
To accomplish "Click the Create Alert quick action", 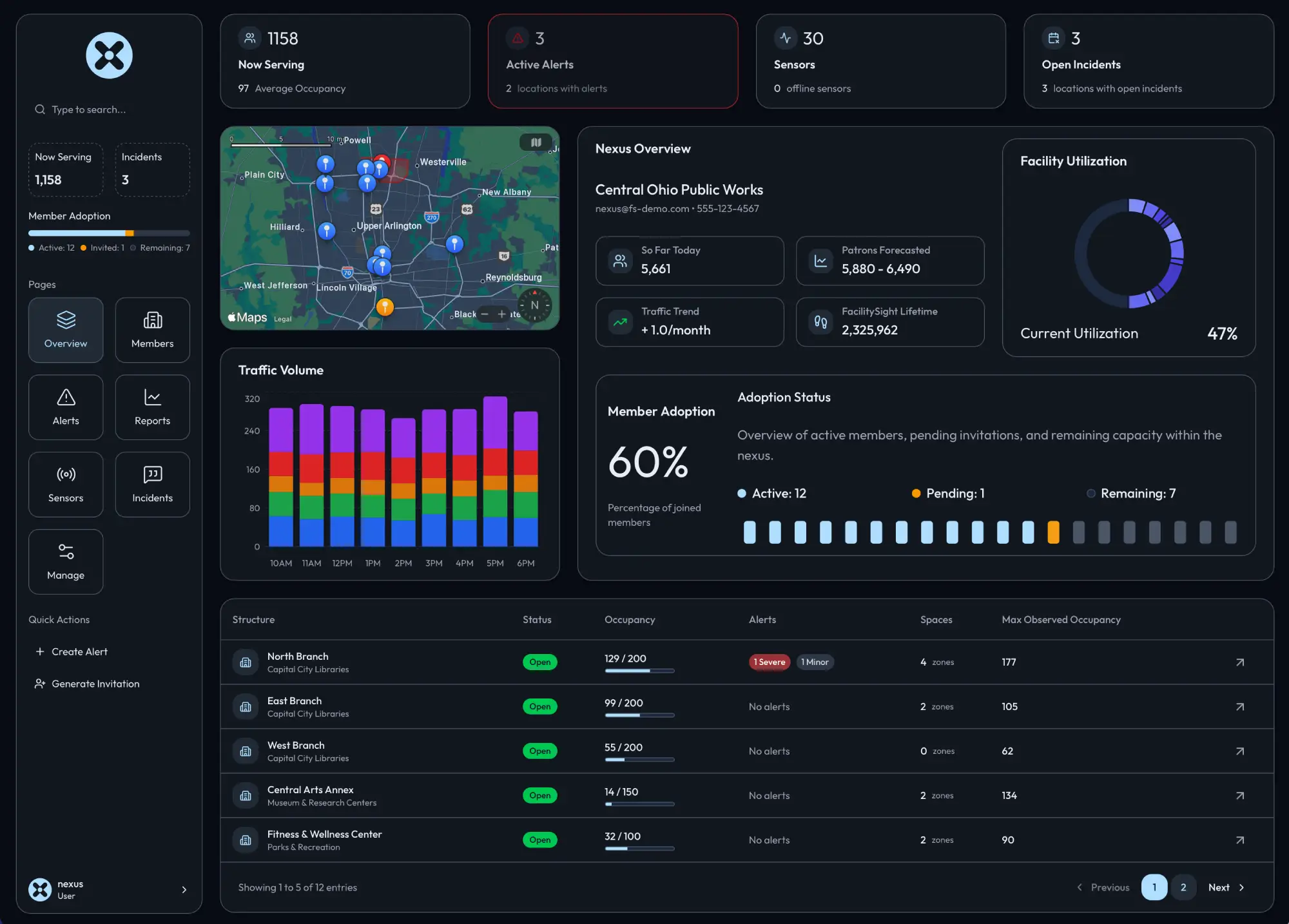I will tap(79, 651).
